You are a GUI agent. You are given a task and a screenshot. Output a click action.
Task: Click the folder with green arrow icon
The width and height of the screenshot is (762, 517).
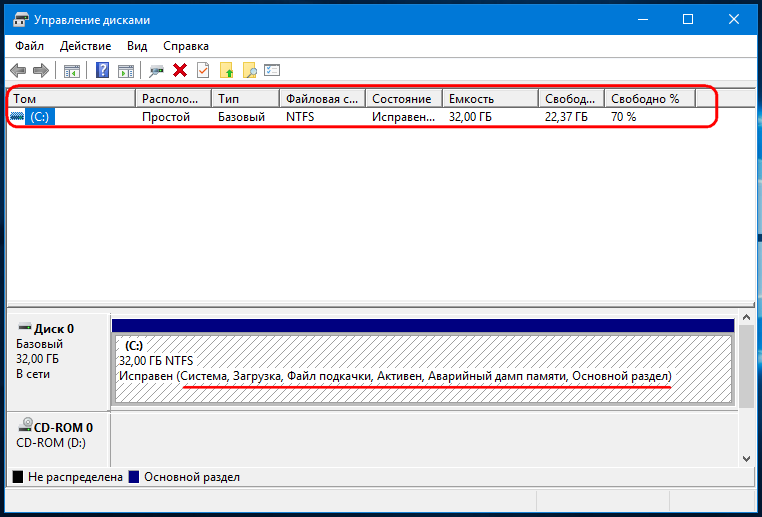point(227,70)
